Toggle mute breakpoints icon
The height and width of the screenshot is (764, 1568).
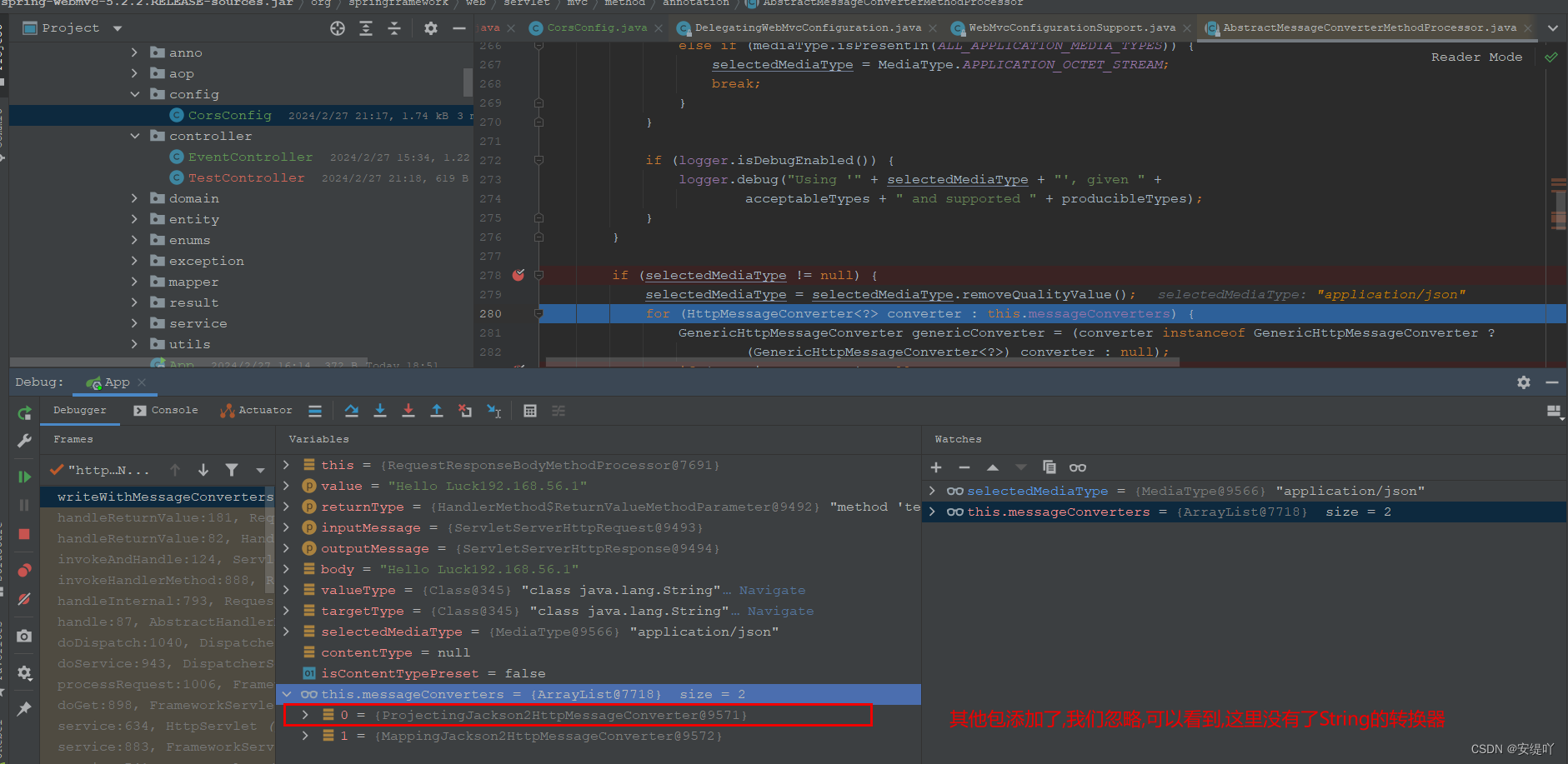[24, 599]
